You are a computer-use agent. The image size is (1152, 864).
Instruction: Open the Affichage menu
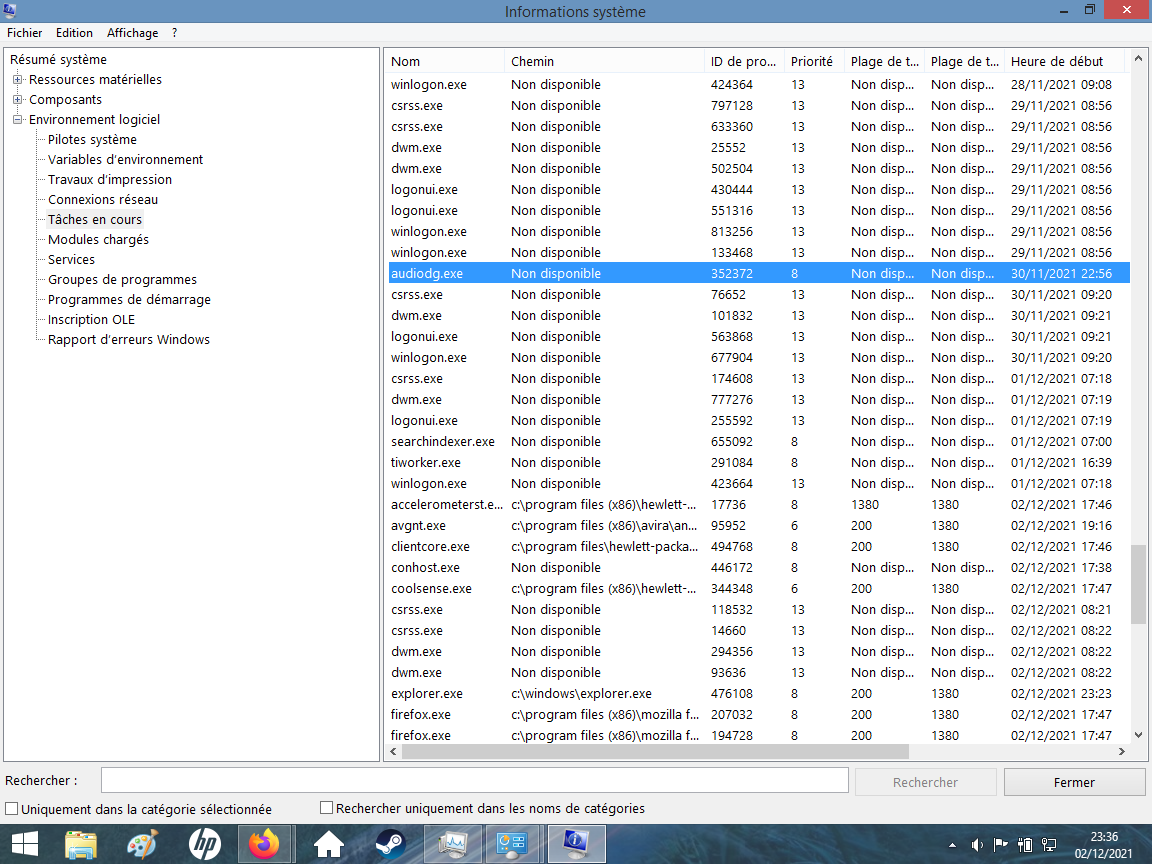pos(132,33)
